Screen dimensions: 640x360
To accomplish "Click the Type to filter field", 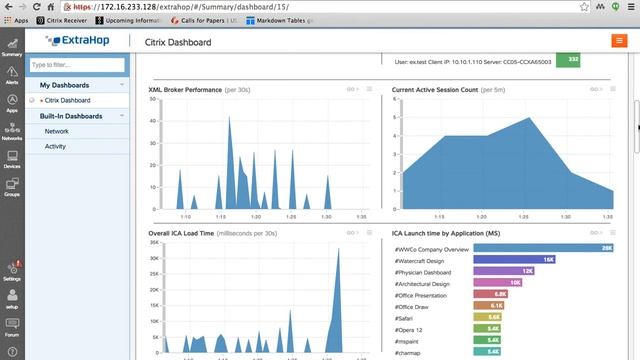I will coord(77,65).
